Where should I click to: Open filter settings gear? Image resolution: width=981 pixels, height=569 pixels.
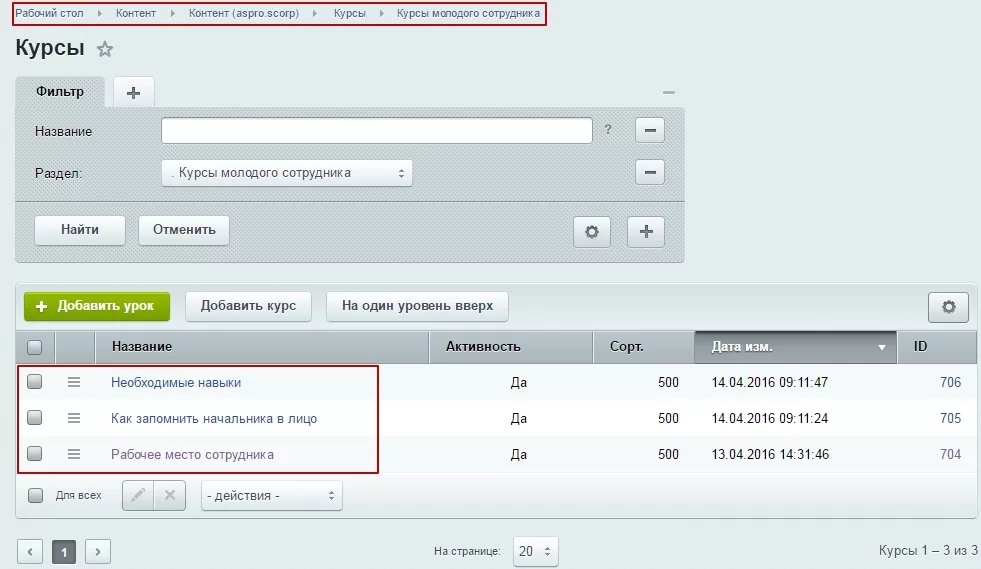(x=592, y=232)
